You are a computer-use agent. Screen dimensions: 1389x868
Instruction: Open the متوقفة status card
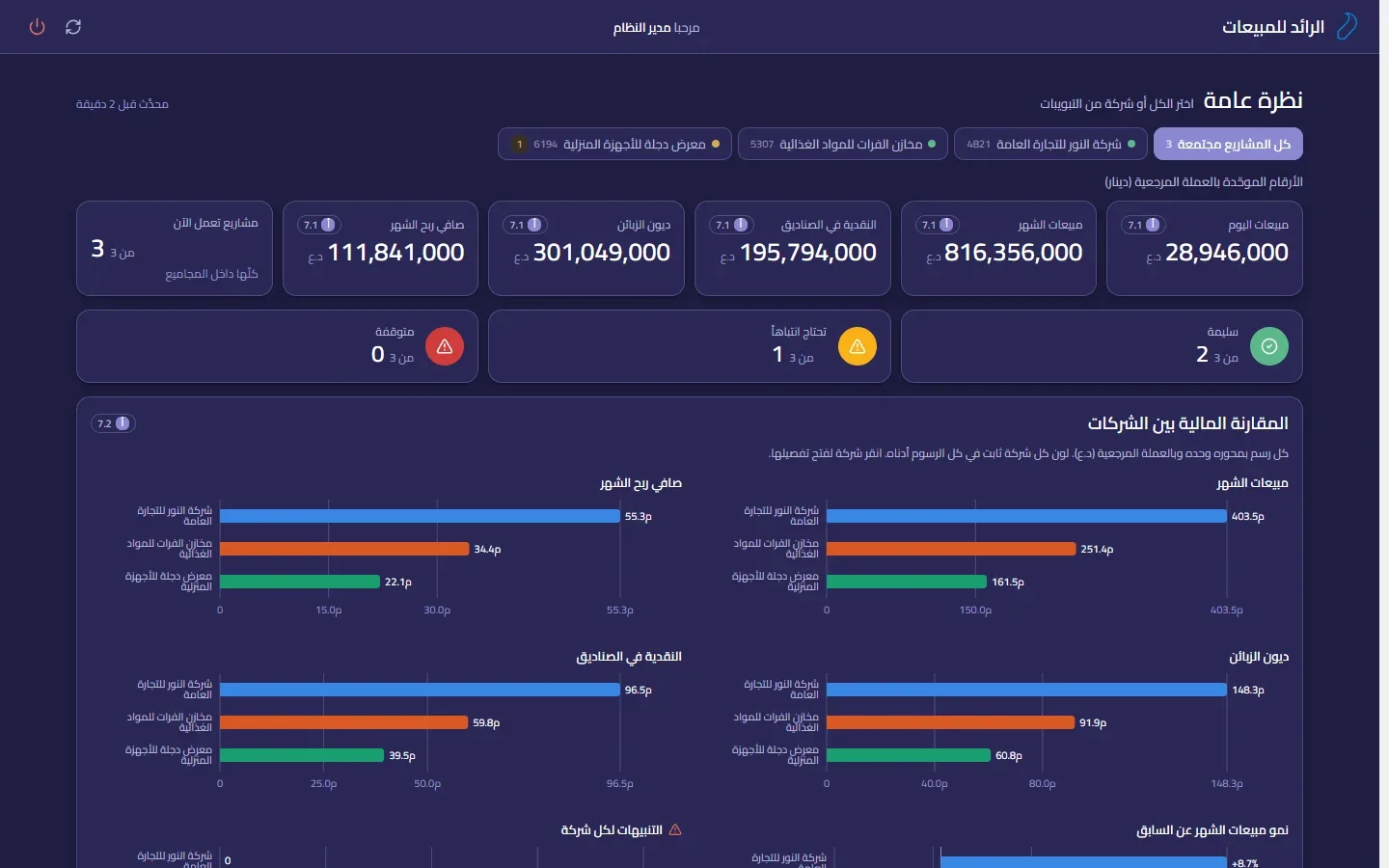[277, 346]
